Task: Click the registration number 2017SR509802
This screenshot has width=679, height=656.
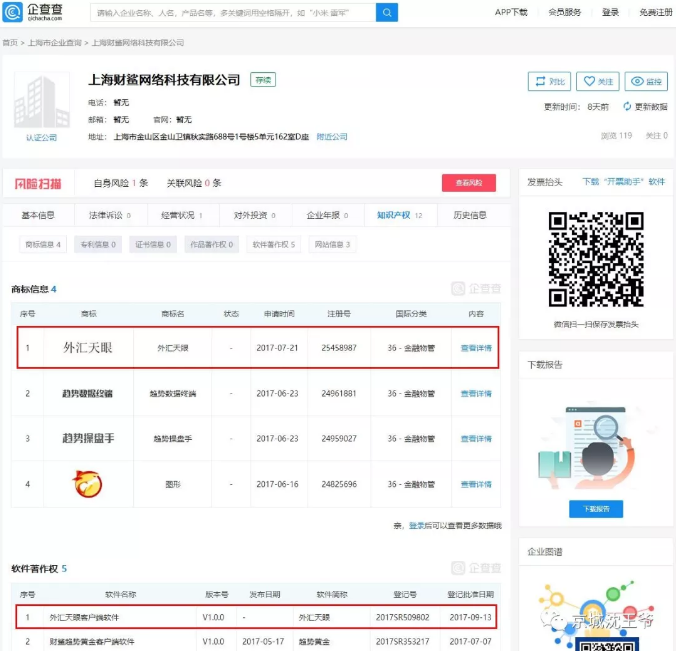Action: 404,619
